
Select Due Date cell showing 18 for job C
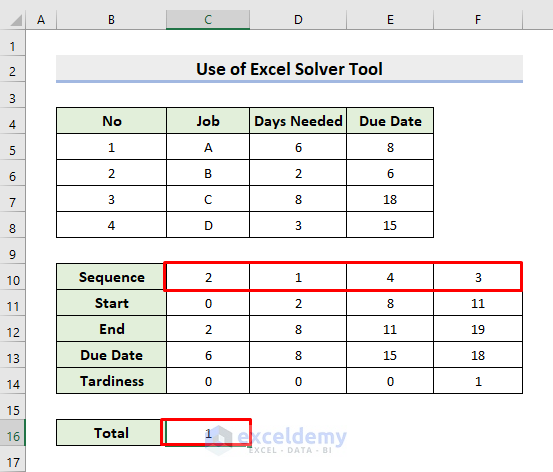pyautogui.click(x=390, y=199)
